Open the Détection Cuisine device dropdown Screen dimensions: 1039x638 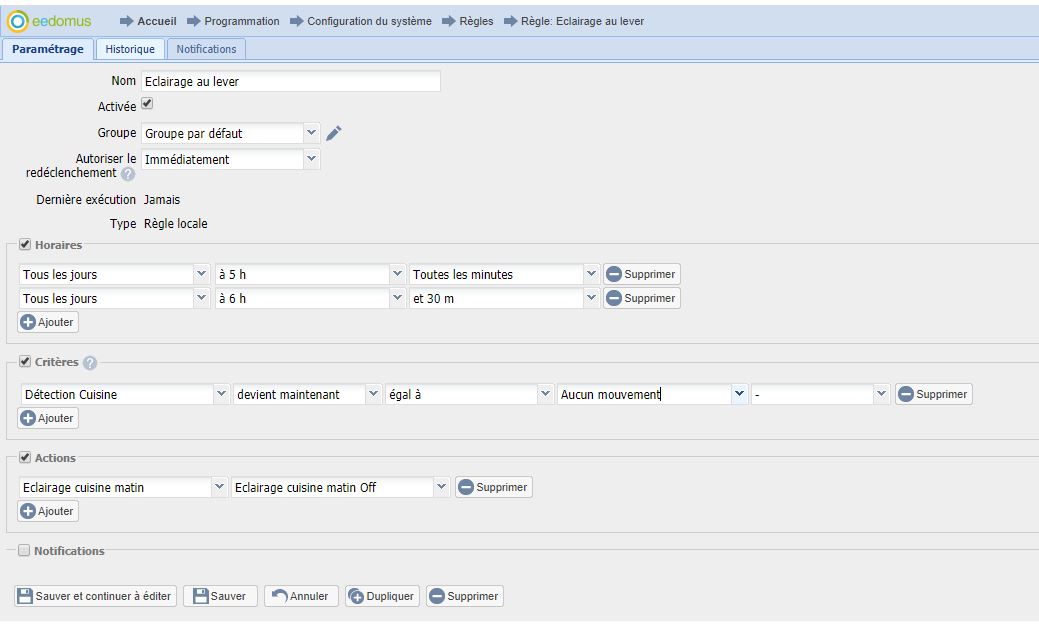[221, 394]
